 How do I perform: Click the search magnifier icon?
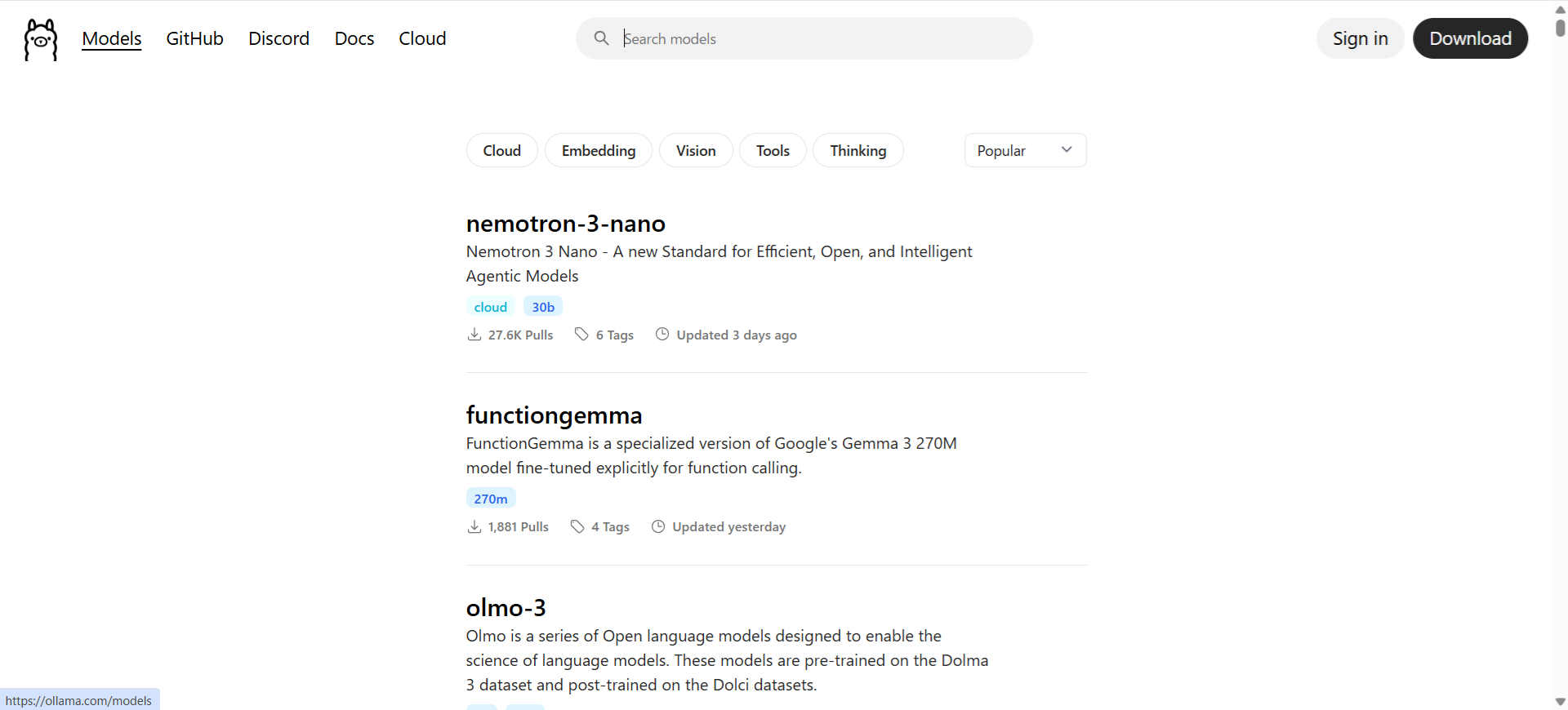coord(601,38)
